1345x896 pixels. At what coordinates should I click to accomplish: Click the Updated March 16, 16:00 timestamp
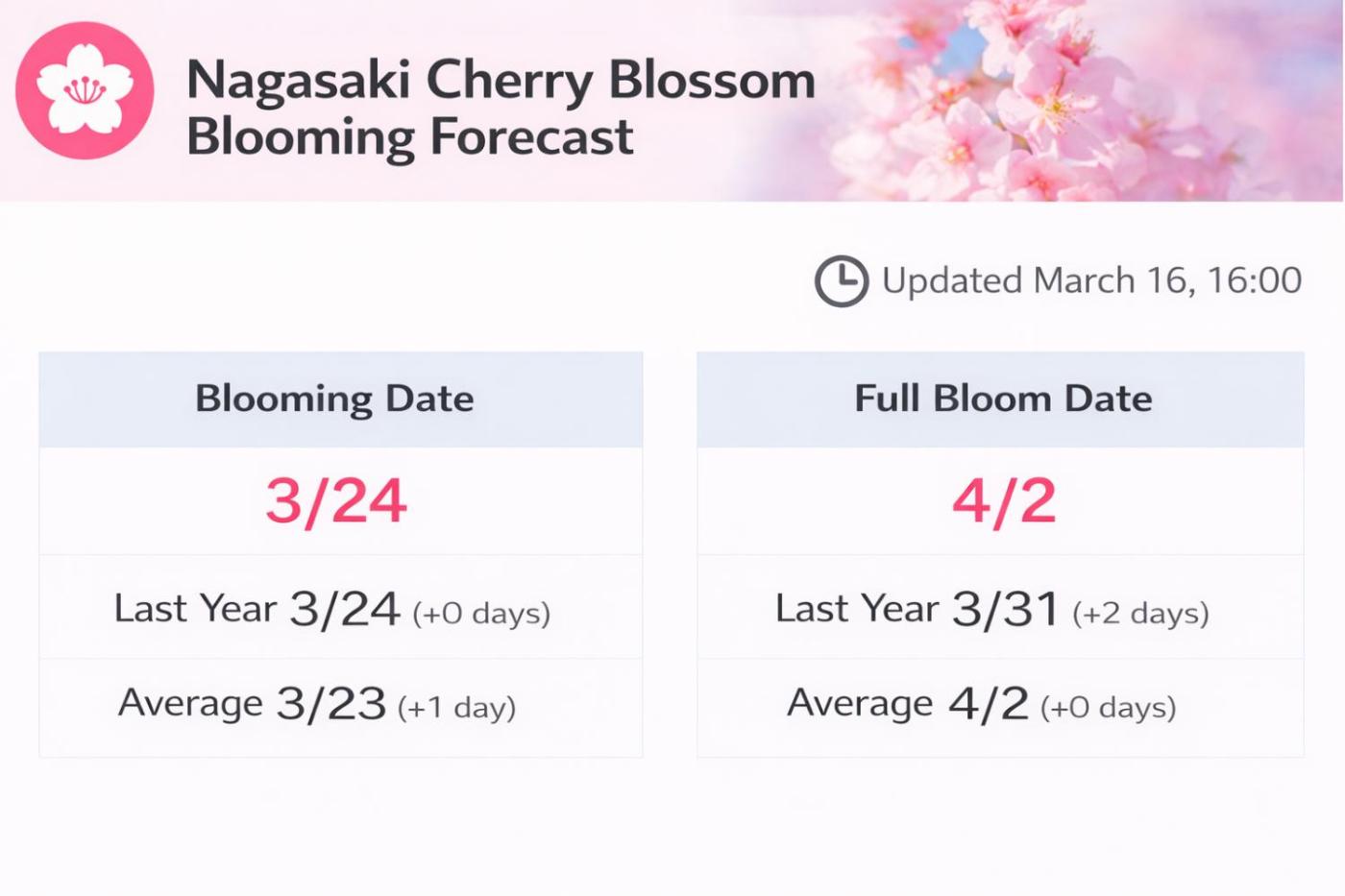tap(1091, 280)
